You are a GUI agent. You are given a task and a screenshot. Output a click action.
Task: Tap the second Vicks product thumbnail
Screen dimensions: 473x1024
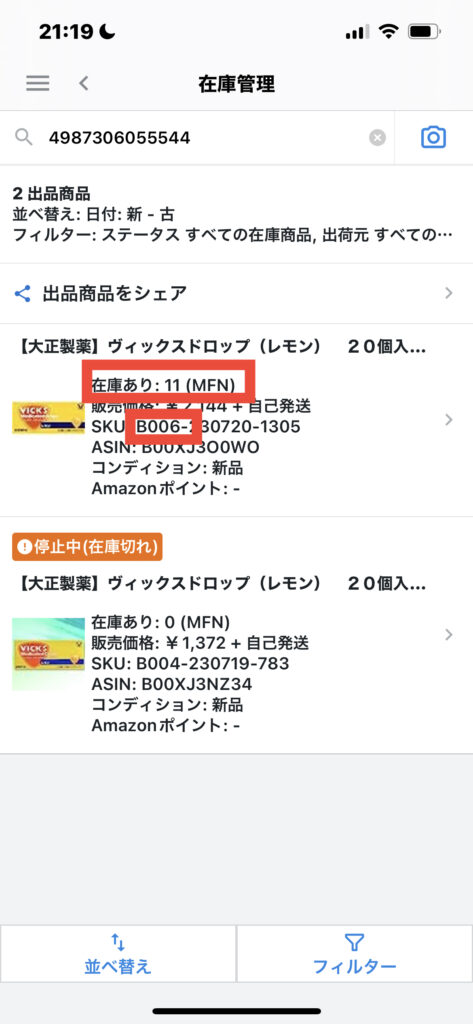coord(48,654)
